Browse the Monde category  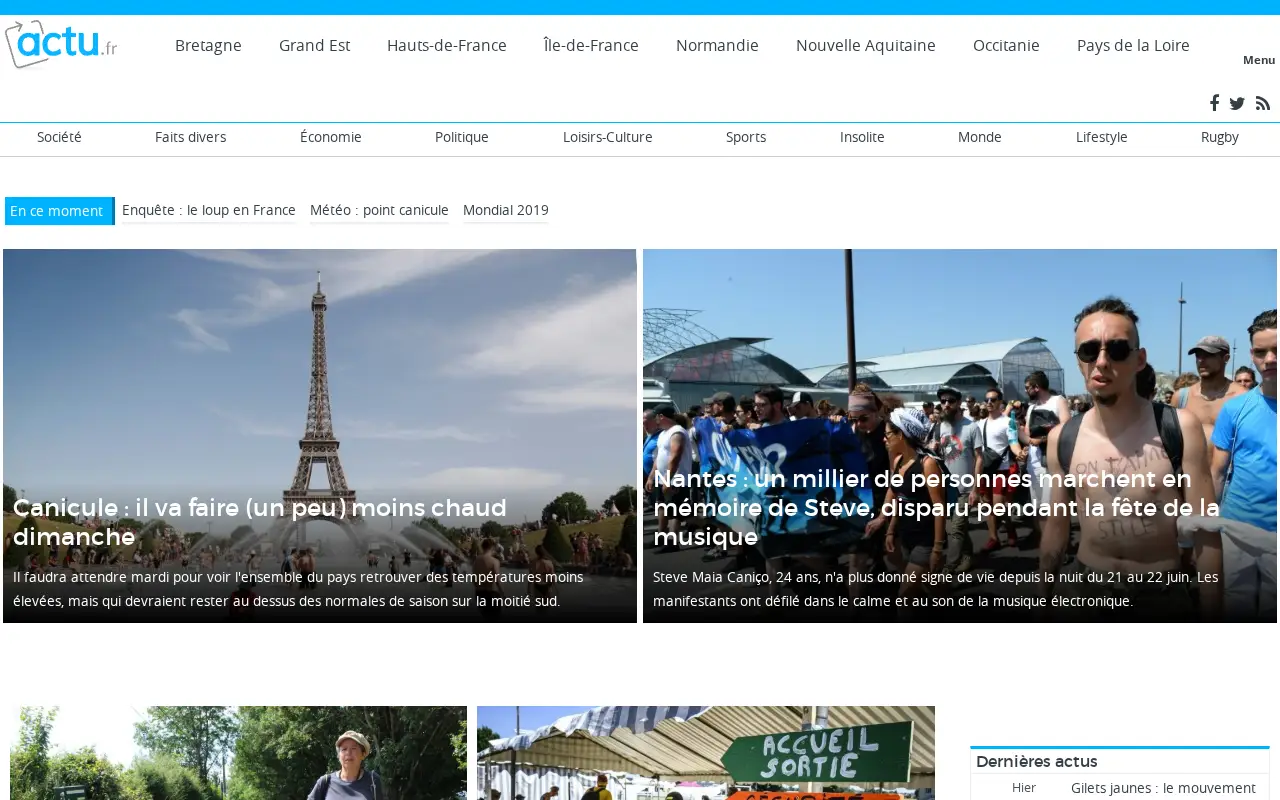pyautogui.click(x=980, y=137)
